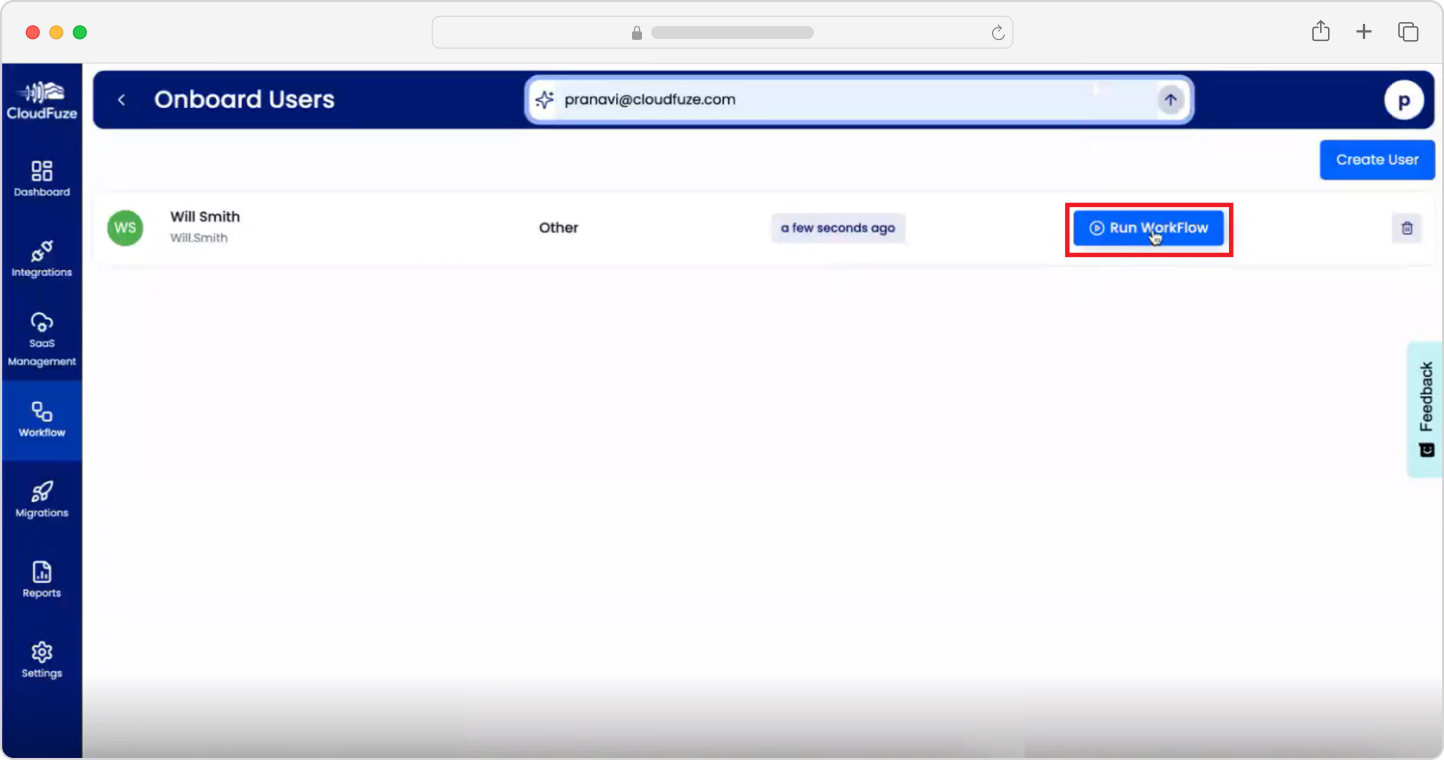The image size is (1444, 760).
Task: Open the Dashboard sidebar item
Action: point(42,179)
